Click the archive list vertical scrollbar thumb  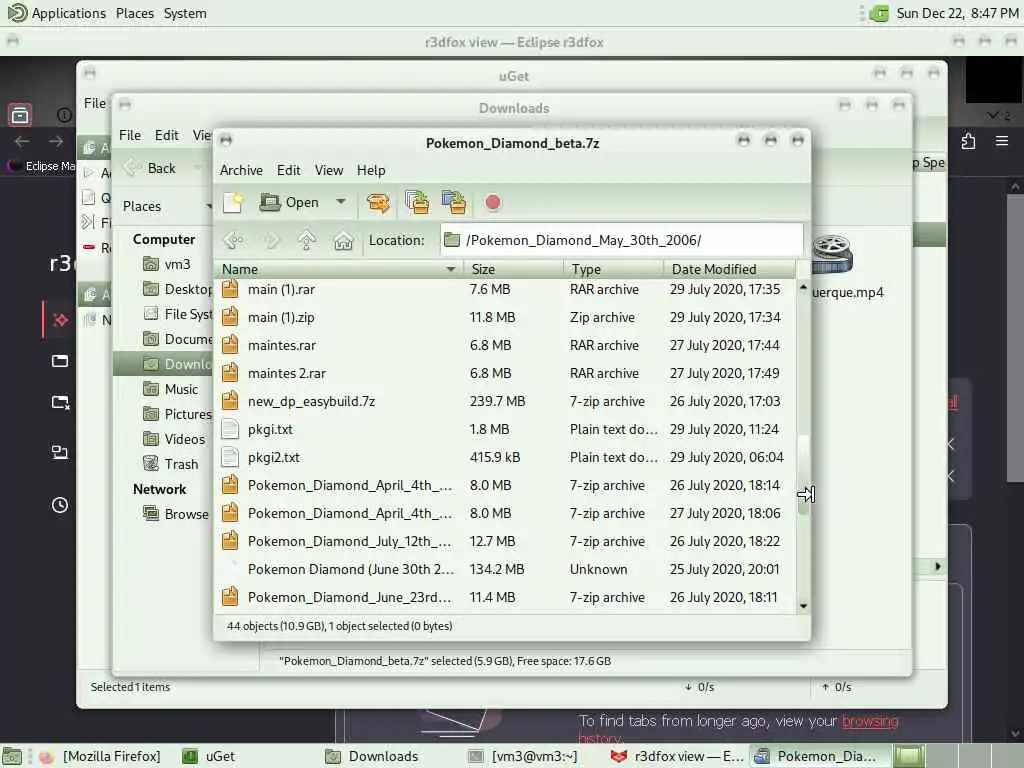803,475
